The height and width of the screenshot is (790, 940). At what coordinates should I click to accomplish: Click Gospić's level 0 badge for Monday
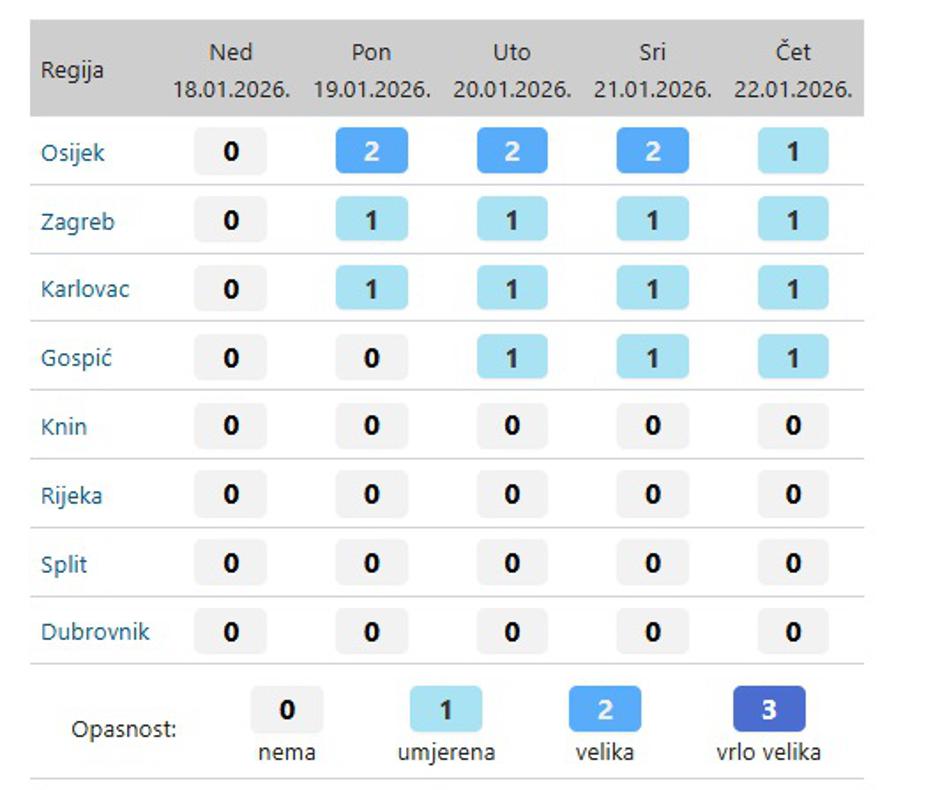(x=371, y=358)
